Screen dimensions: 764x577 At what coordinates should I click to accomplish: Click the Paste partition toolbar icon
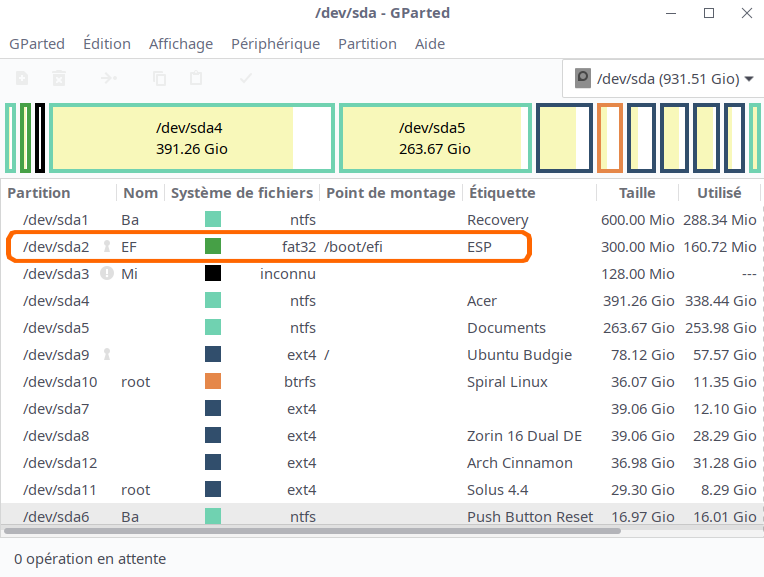pyautogui.click(x=197, y=78)
